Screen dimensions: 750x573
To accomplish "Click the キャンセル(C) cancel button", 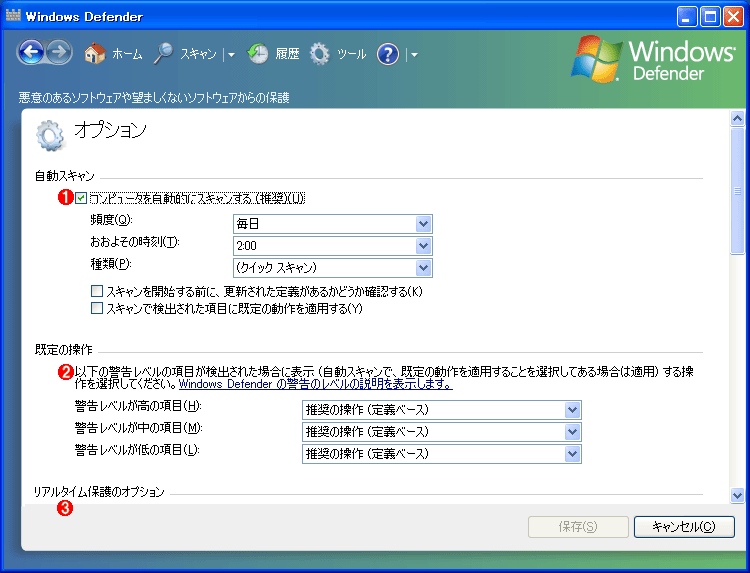I will click(x=684, y=527).
